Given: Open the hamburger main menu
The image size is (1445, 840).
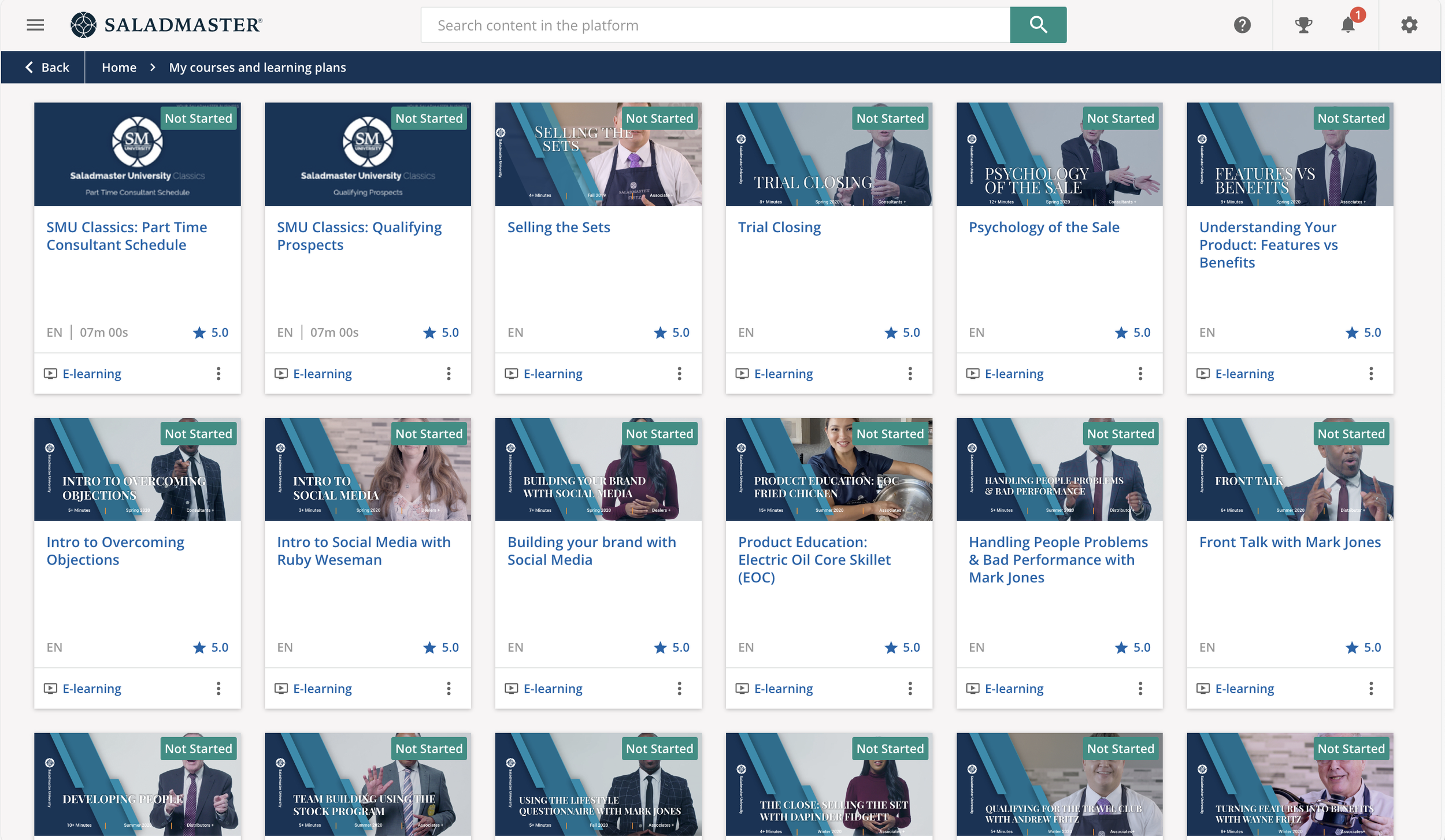Looking at the screenshot, I should [35, 25].
